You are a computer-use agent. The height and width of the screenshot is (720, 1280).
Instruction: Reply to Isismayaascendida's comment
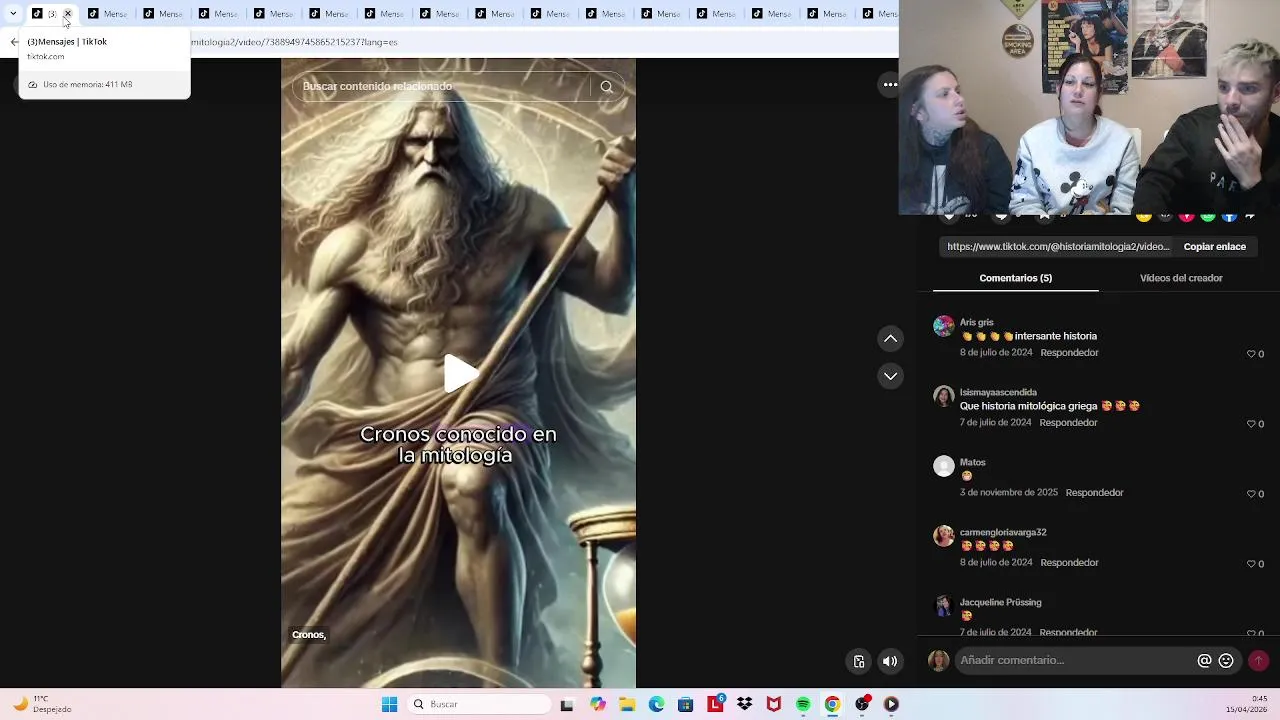1068,423
